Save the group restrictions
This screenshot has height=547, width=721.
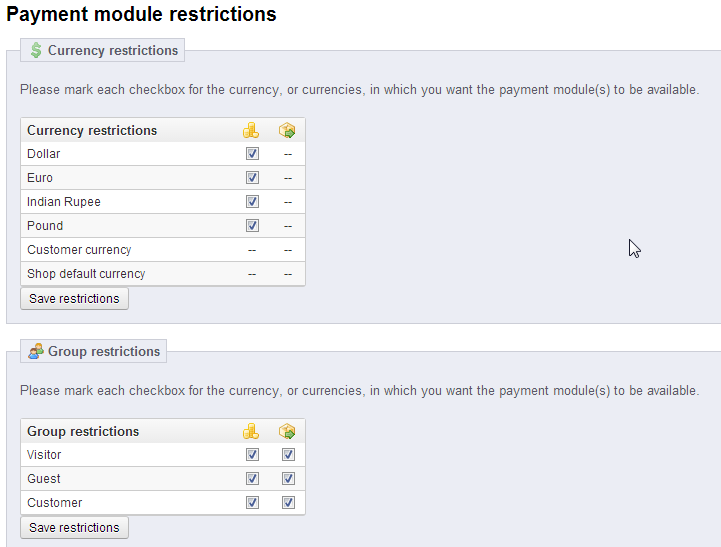click(x=74, y=527)
